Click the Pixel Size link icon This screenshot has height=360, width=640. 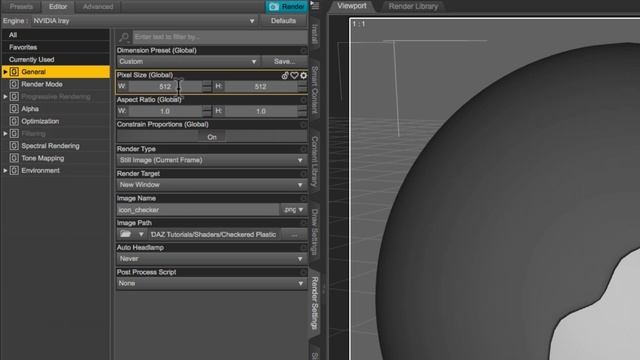(x=285, y=76)
